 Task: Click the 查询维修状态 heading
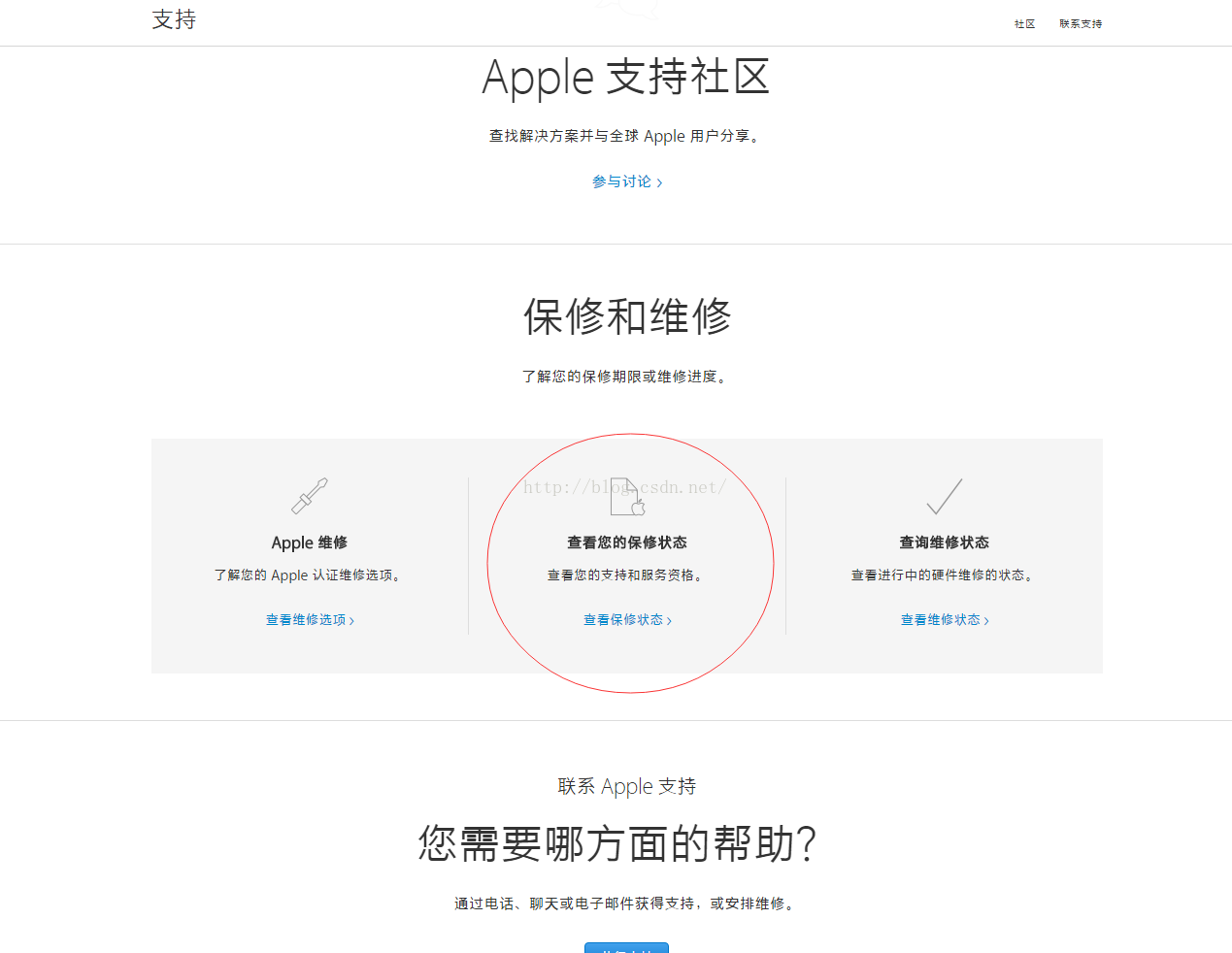pos(945,542)
